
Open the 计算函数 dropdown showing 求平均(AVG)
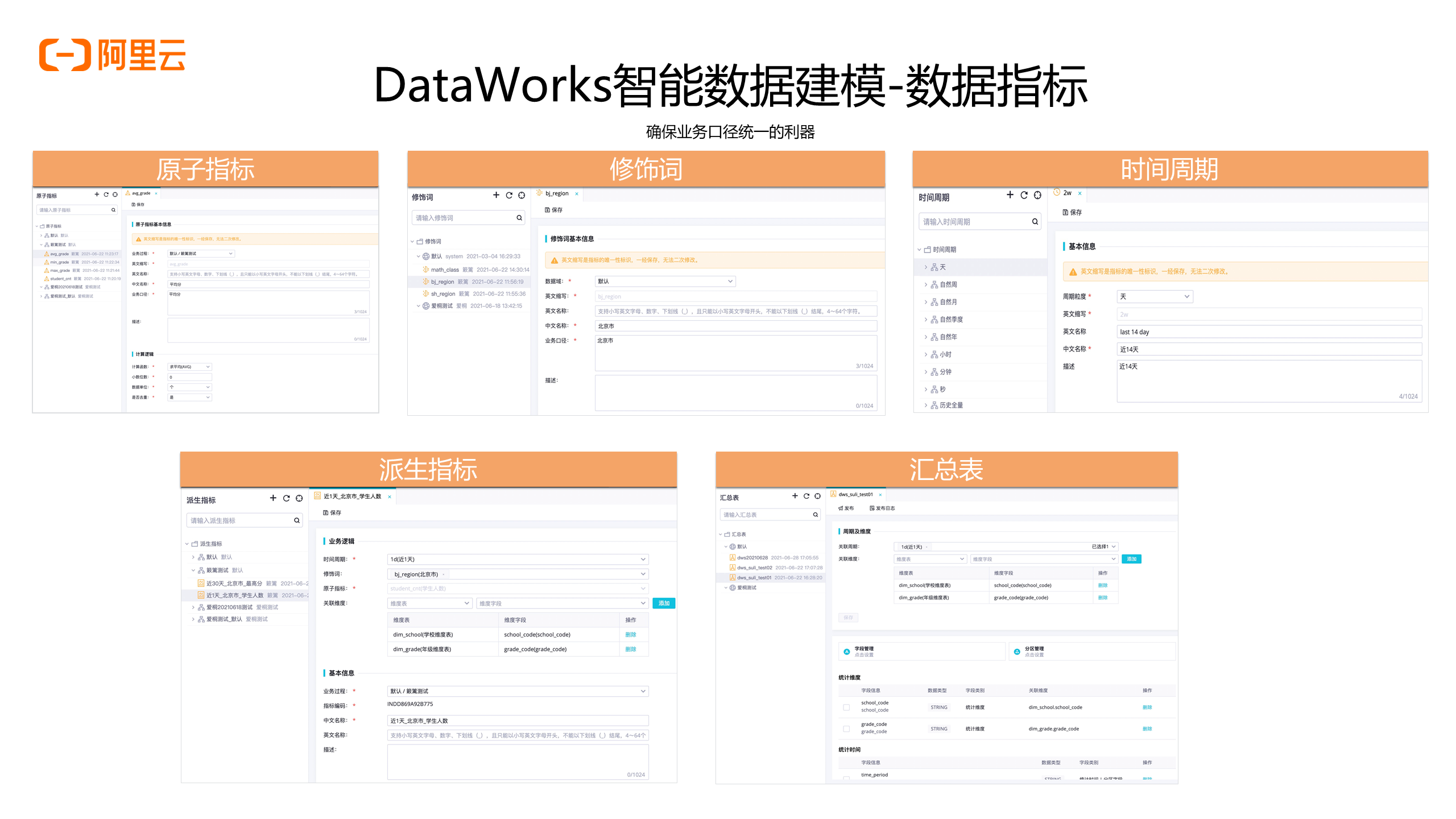tap(189, 366)
